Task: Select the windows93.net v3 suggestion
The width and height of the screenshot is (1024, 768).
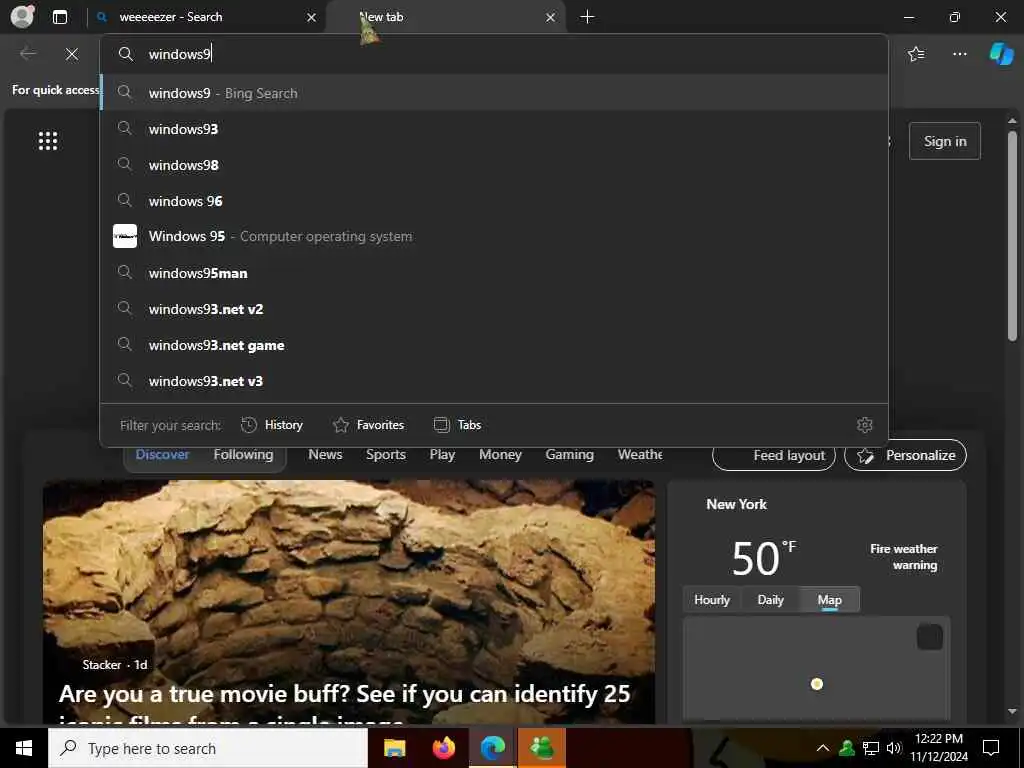Action: click(494, 381)
